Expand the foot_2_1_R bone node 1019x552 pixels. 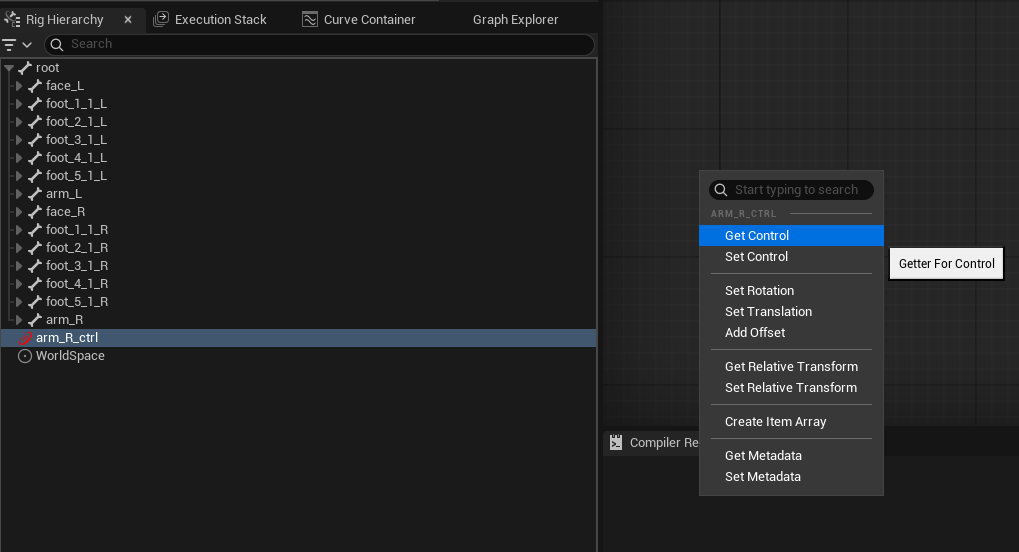(x=19, y=248)
